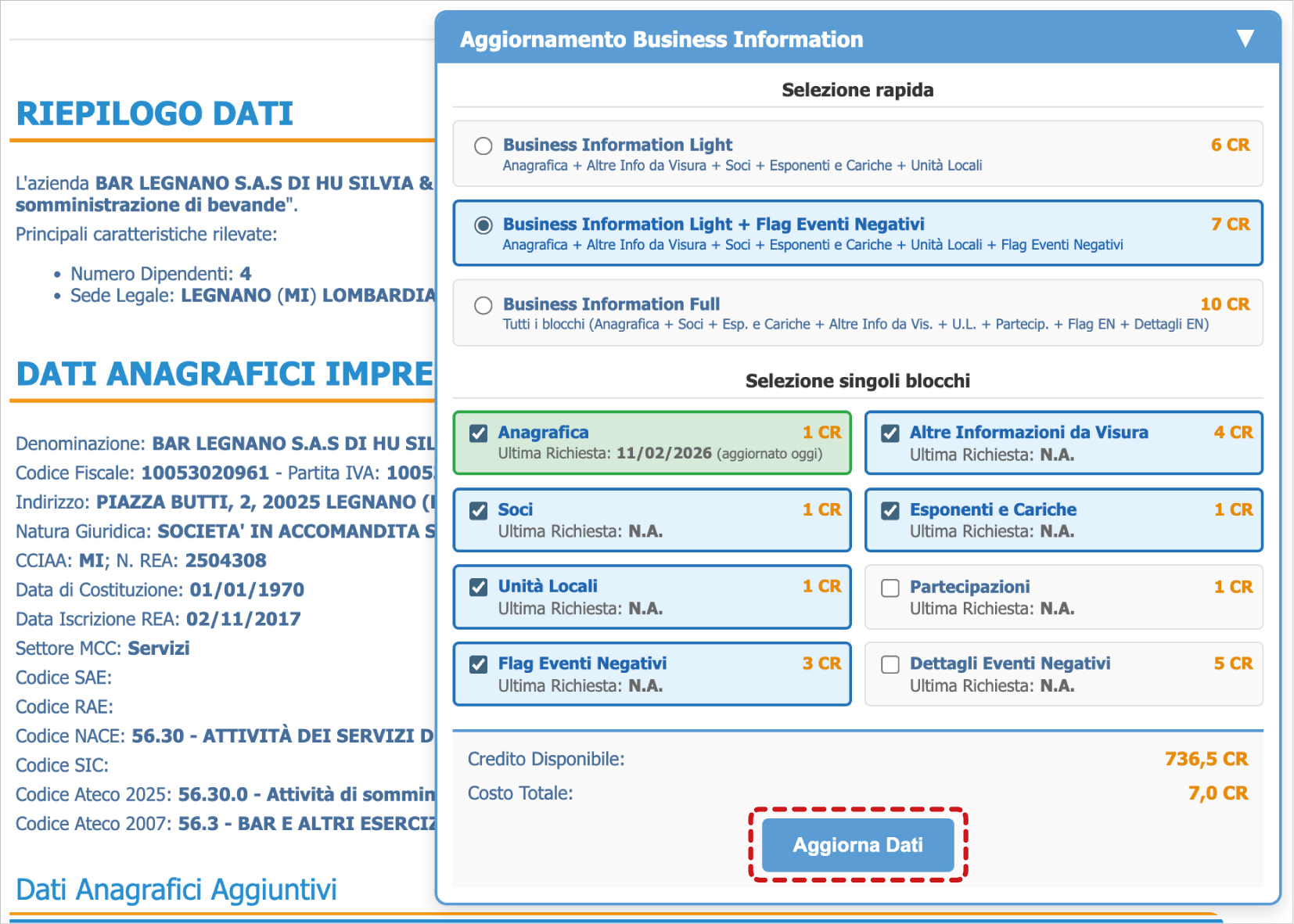Uncheck the Anagrafica checkbox
Viewport: 1294px width, 924px height.
pos(479,433)
